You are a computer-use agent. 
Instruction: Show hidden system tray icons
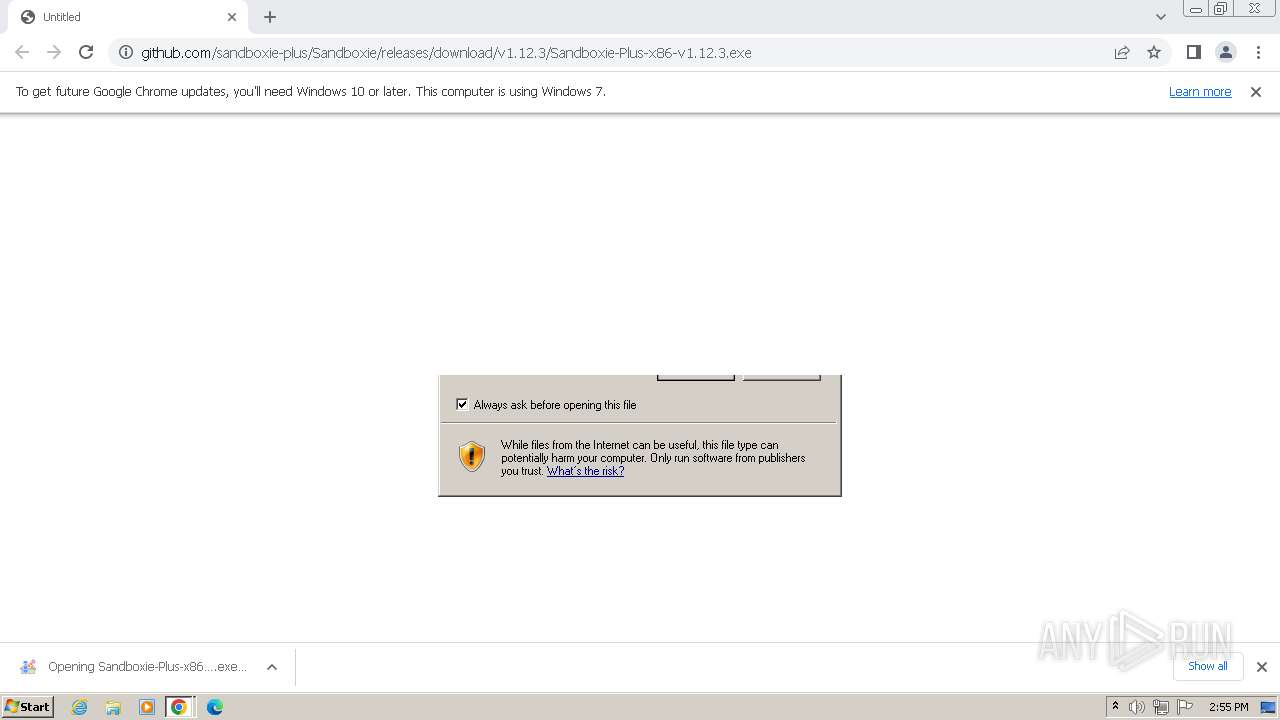[x=1115, y=706]
